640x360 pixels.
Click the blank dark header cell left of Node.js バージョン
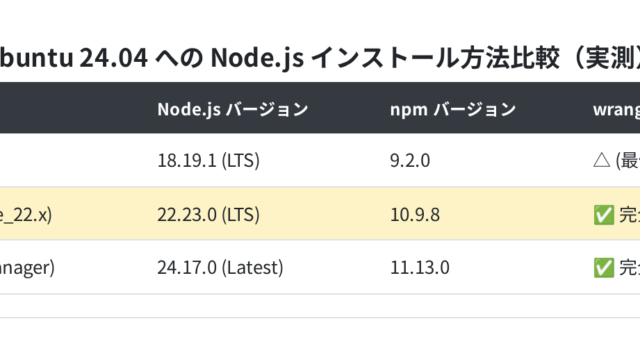click(x=73, y=108)
